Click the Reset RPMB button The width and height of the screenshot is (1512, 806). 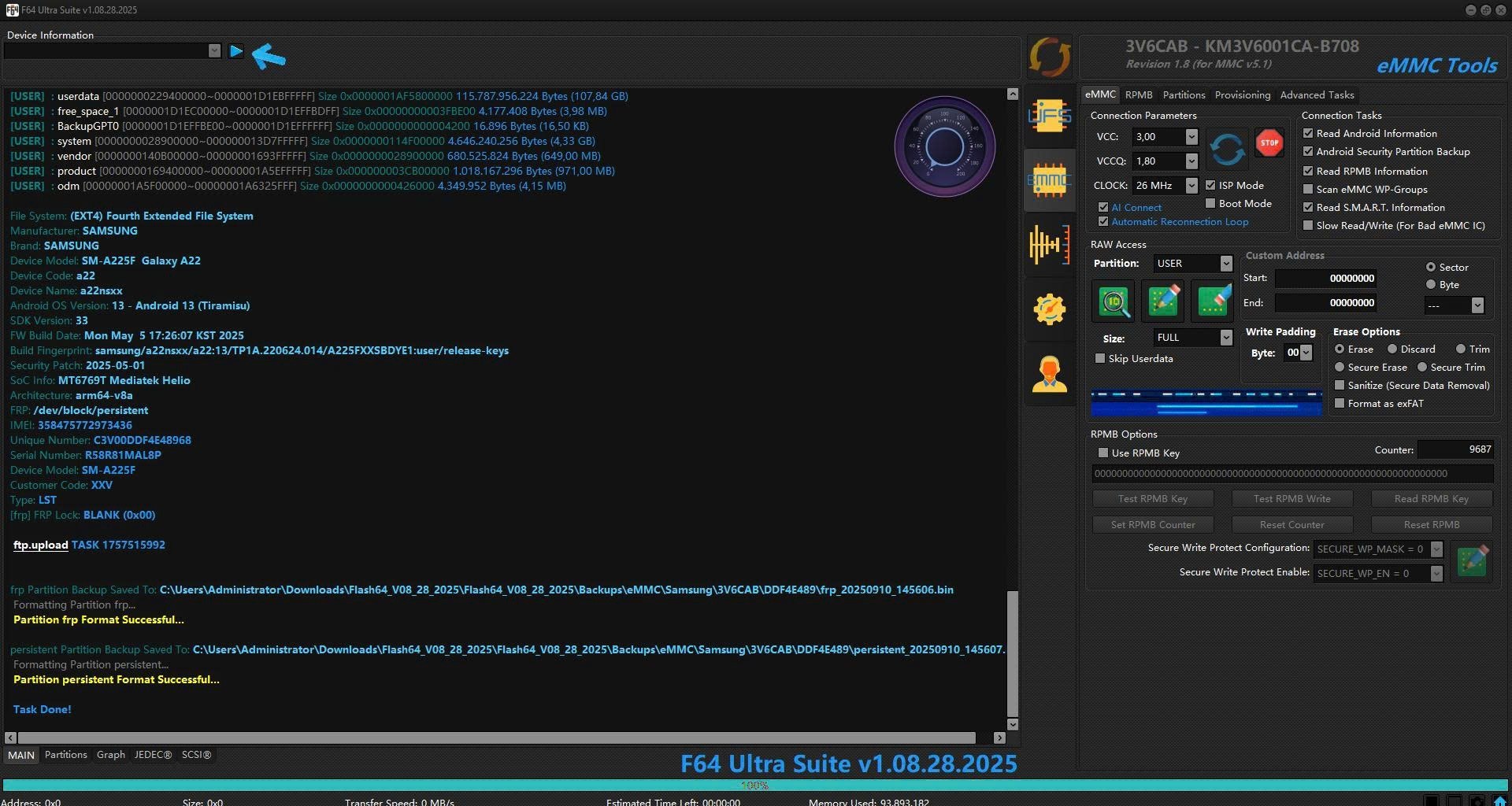pyautogui.click(x=1432, y=525)
